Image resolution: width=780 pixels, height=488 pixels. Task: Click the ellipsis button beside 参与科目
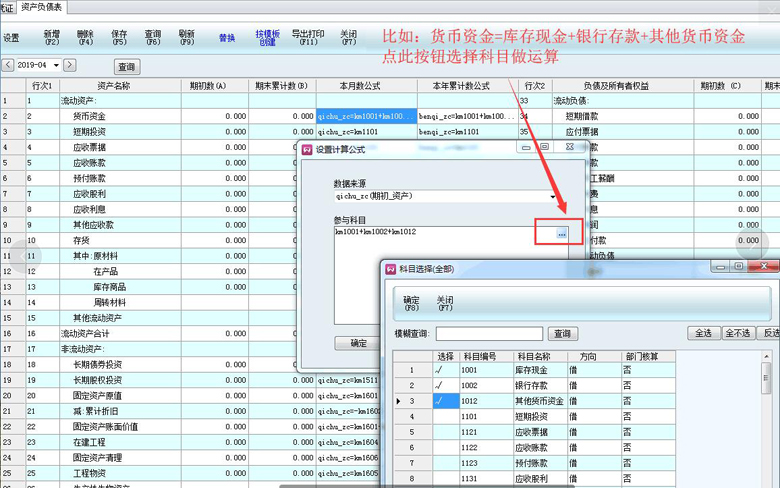562,233
